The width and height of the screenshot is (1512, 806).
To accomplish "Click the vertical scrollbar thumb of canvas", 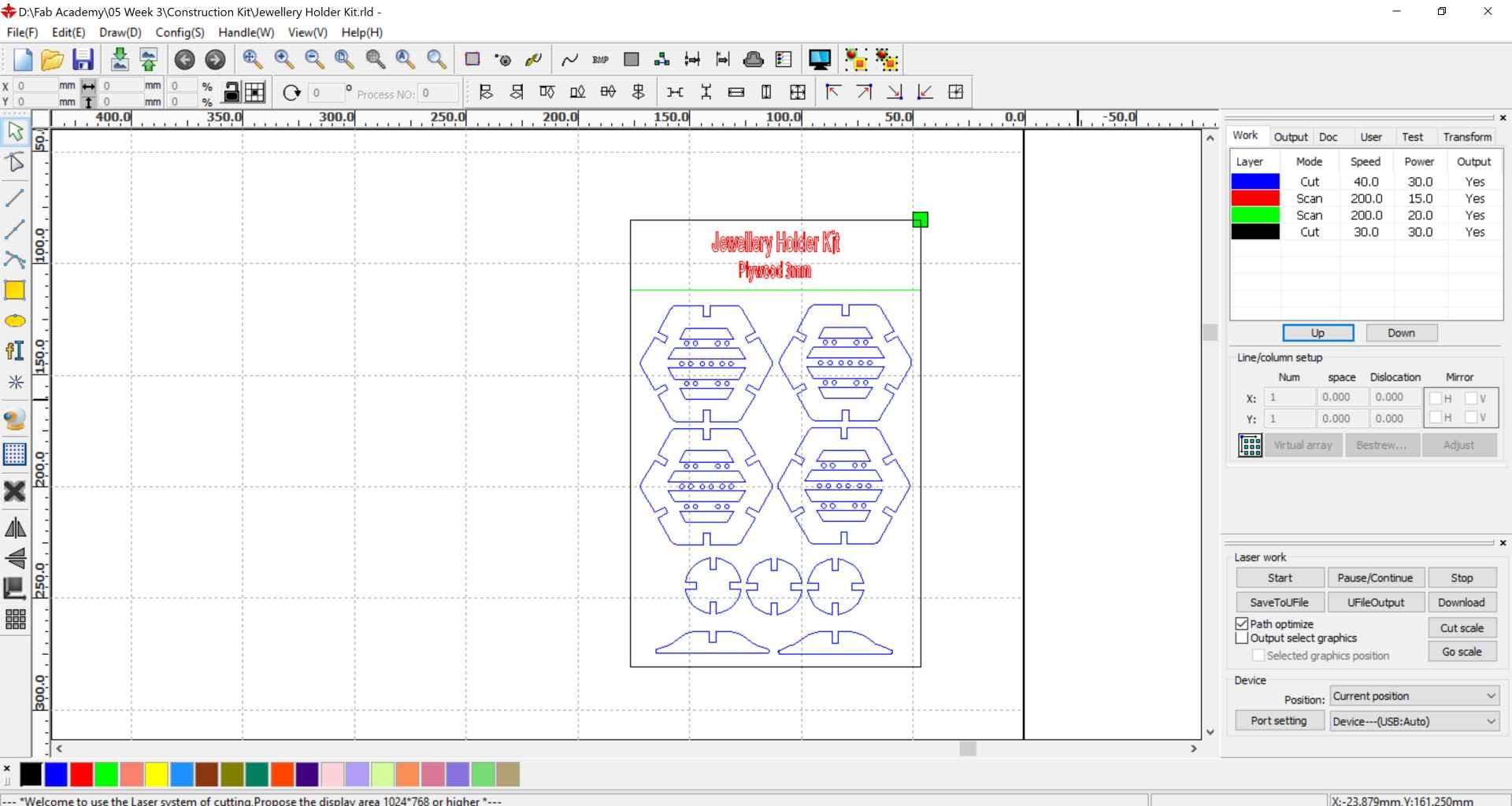I will pos(1210,332).
